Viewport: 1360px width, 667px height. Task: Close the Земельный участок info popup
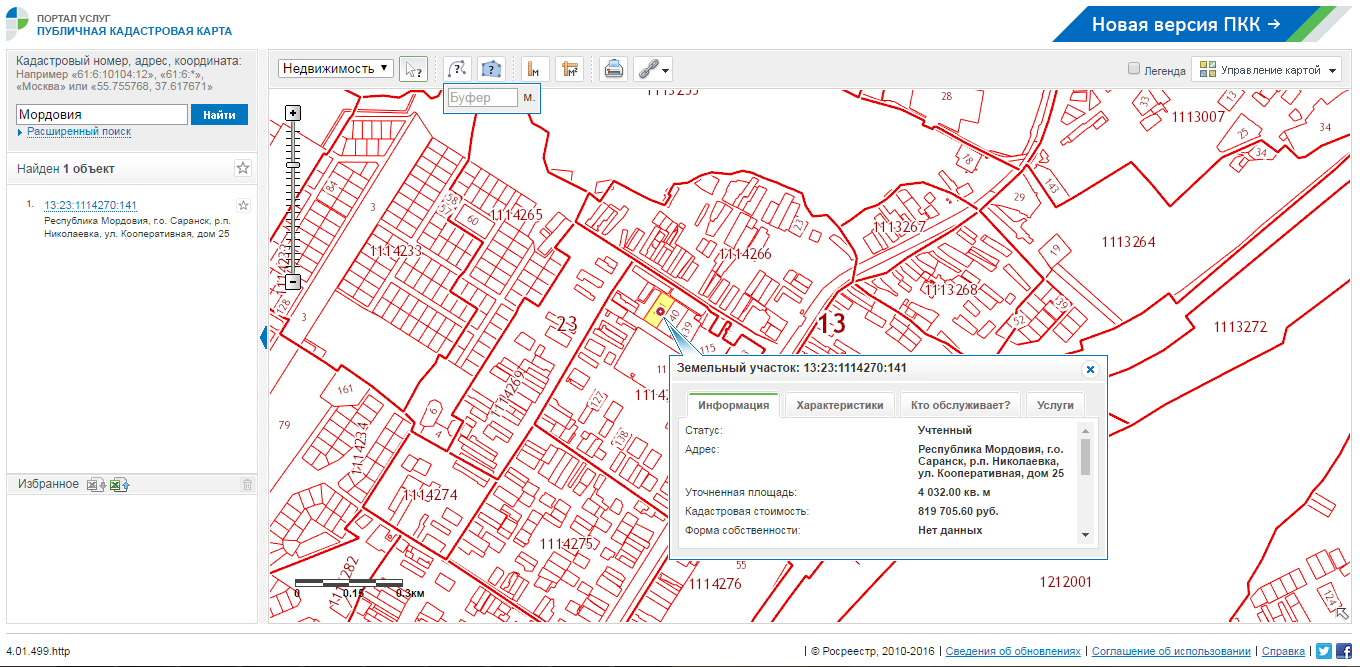[x=1090, y=369]
